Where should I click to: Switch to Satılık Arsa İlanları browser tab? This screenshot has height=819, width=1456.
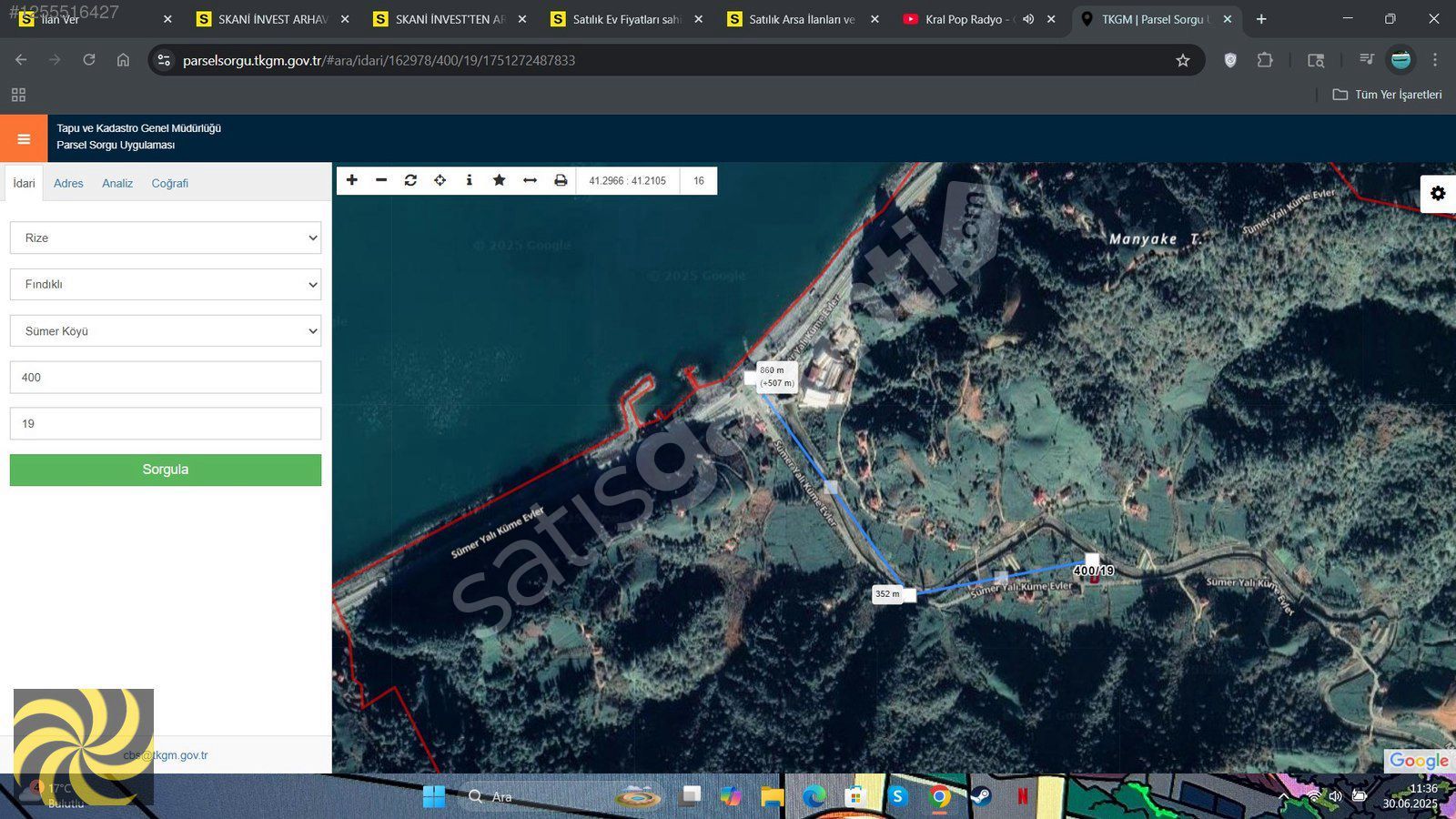(x=802, y=19)
